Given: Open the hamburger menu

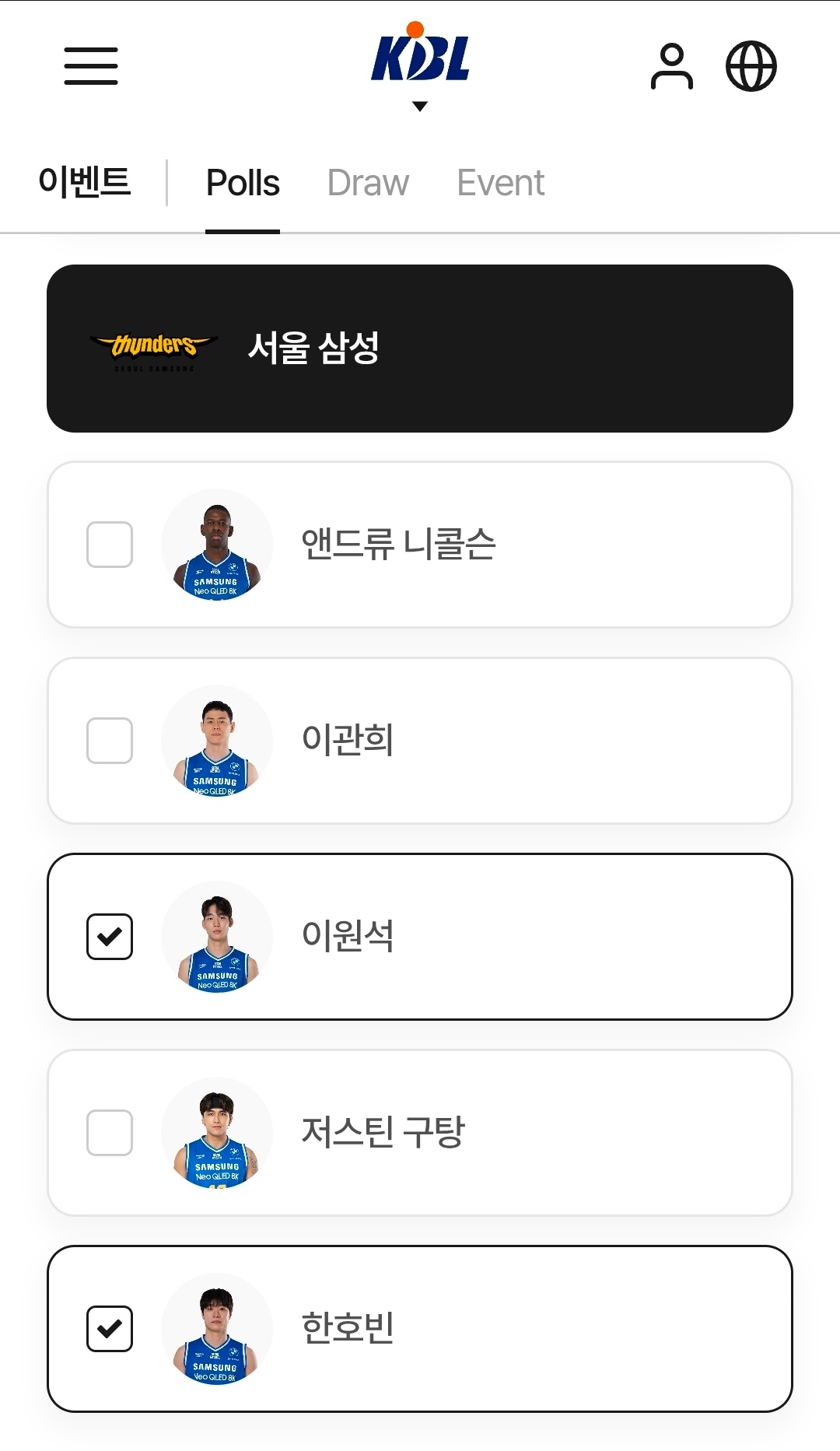Looking at the screenshot, I should pos(91,66).
